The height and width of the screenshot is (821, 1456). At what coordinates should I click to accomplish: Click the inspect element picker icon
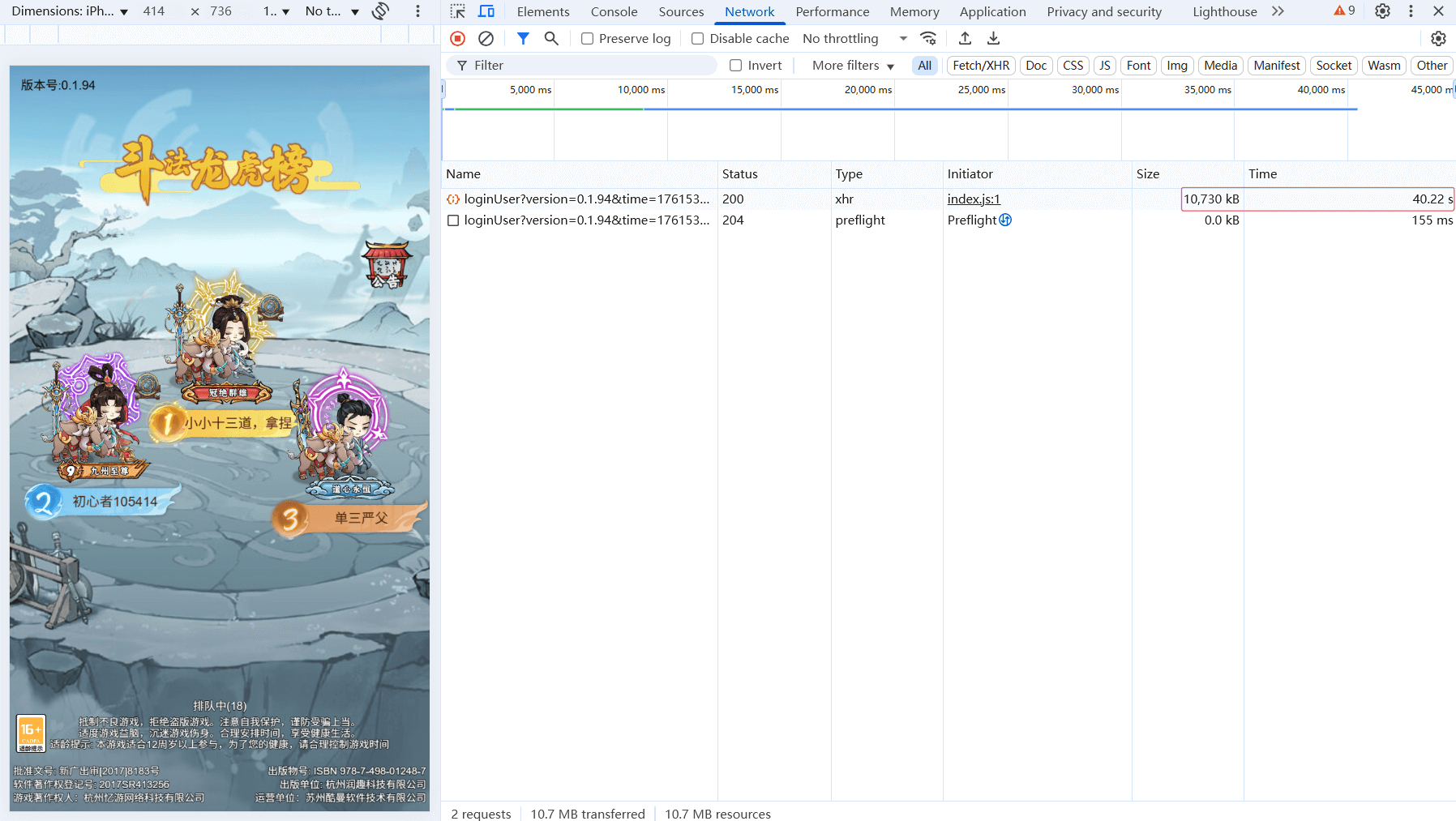458,11
